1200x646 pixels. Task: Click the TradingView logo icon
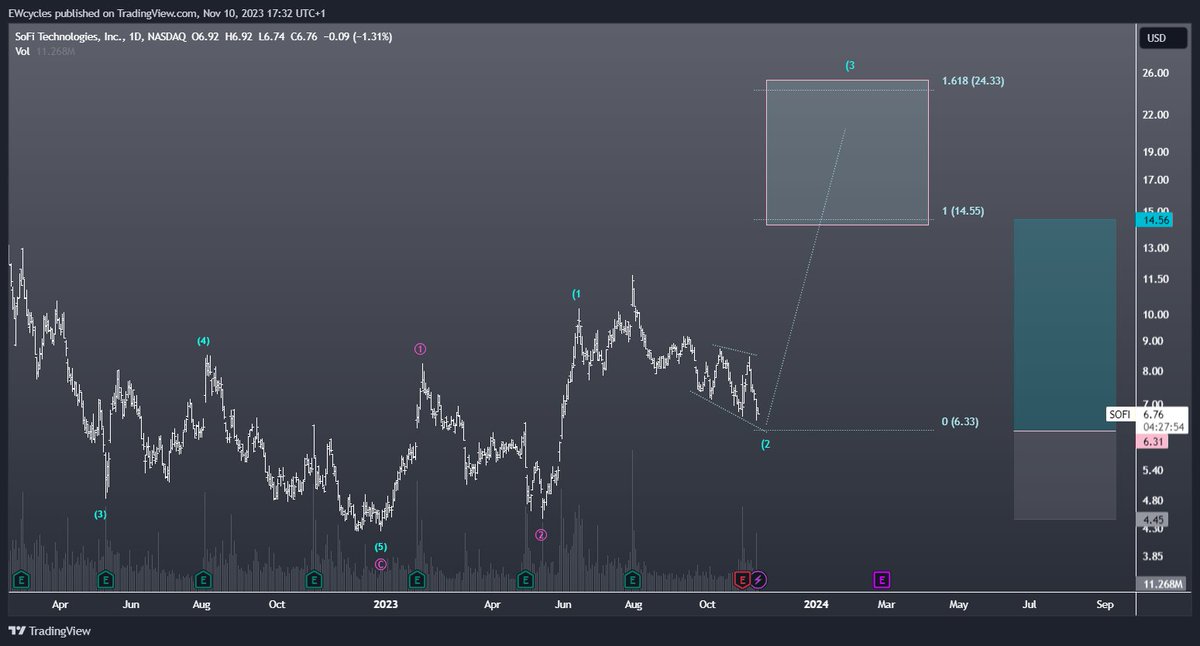click(16, 631)
